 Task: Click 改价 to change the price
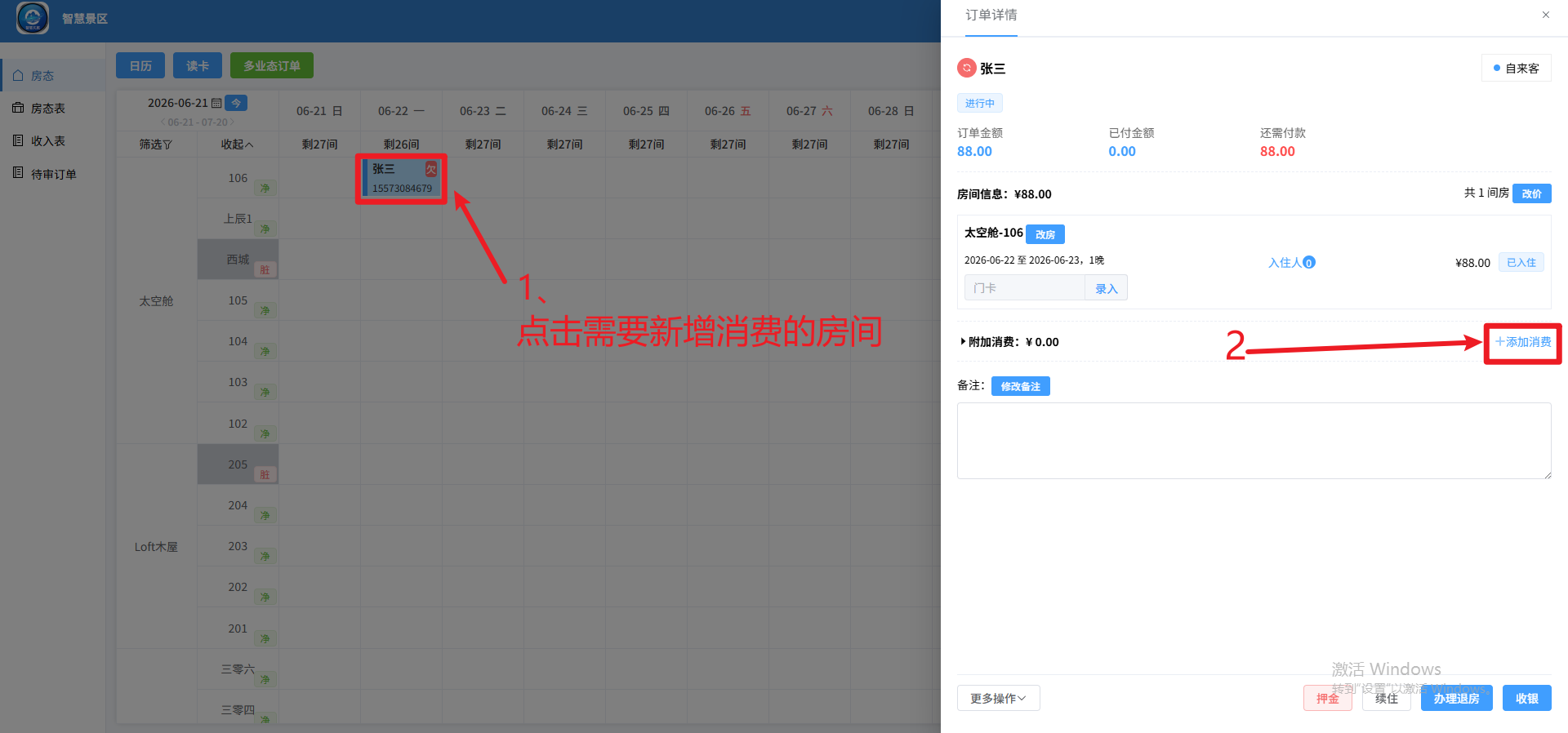coord(1532,193)
